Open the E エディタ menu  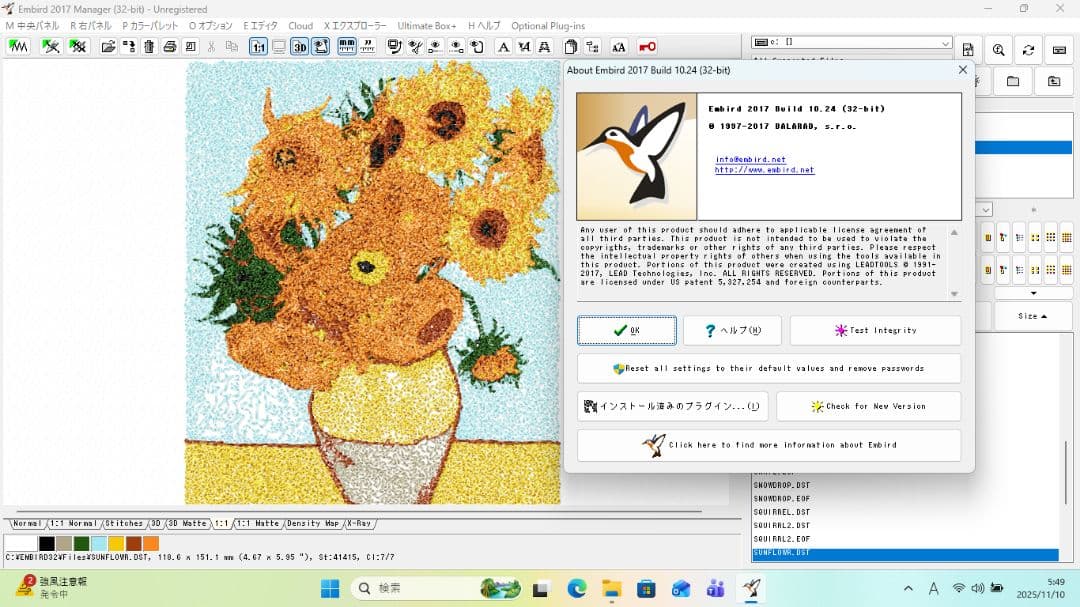point(260,25)
